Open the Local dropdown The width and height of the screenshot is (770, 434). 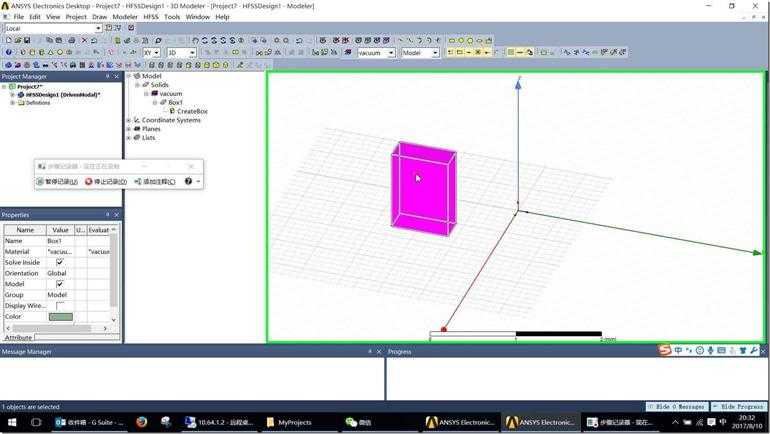98,28
